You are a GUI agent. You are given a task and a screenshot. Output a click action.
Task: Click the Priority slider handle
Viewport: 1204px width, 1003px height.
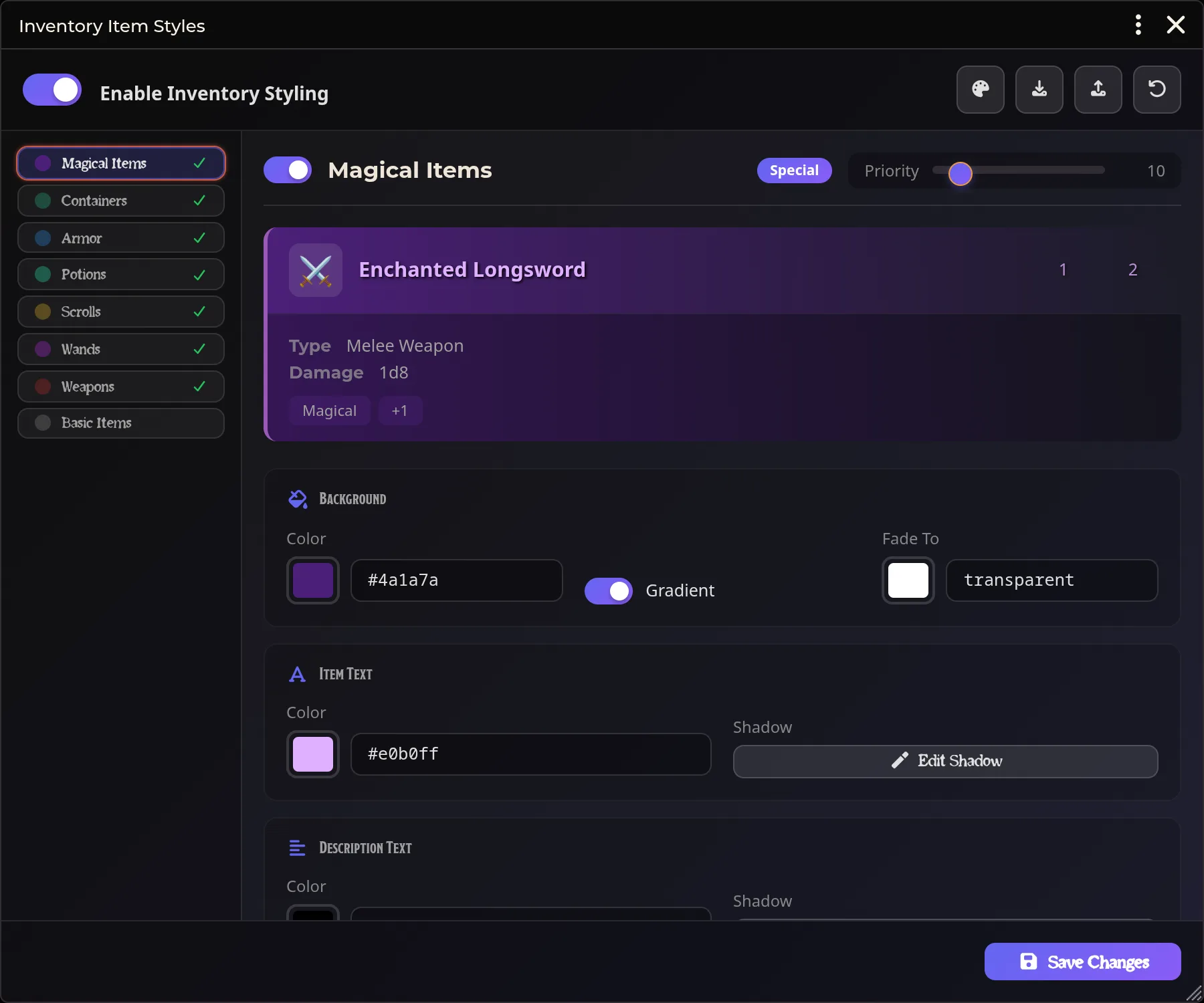pyautogui.click(x=960, y=173)
